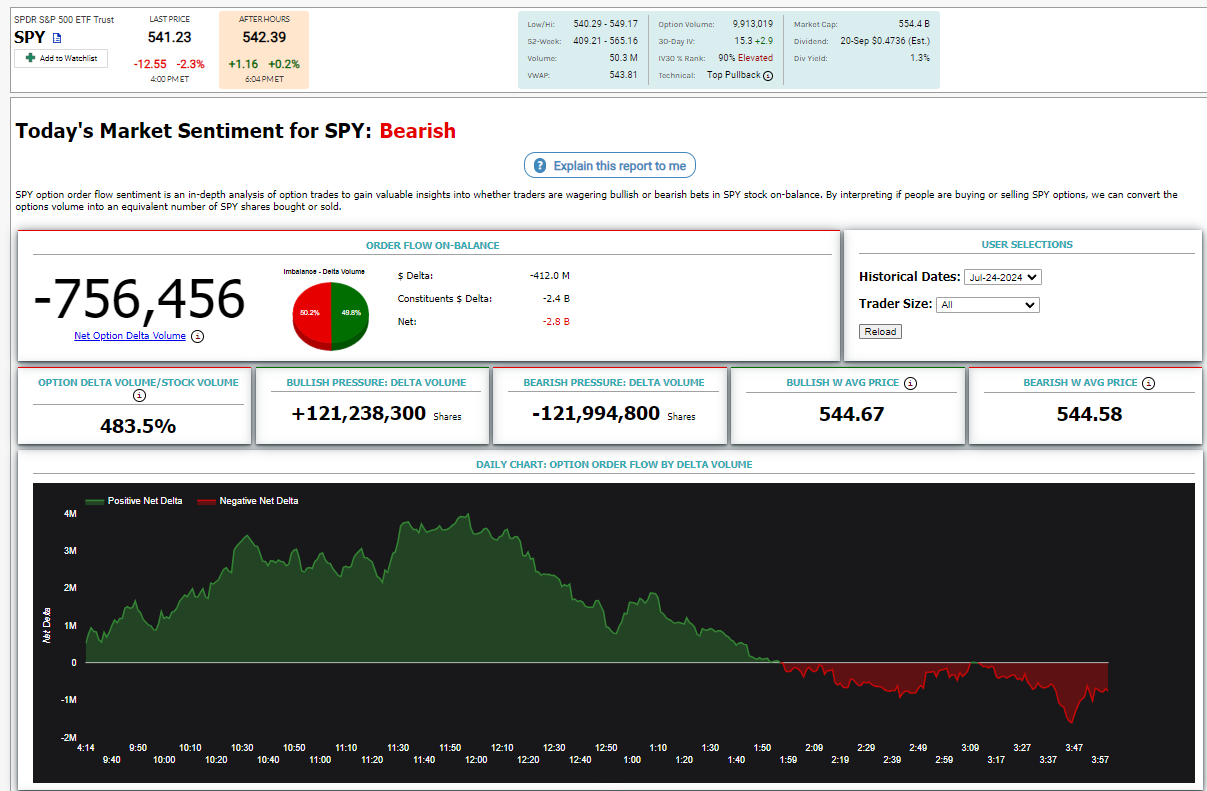The image size is (1207, 791).
Task: Click the Top Pullback technical label
Action: point(734,75)
